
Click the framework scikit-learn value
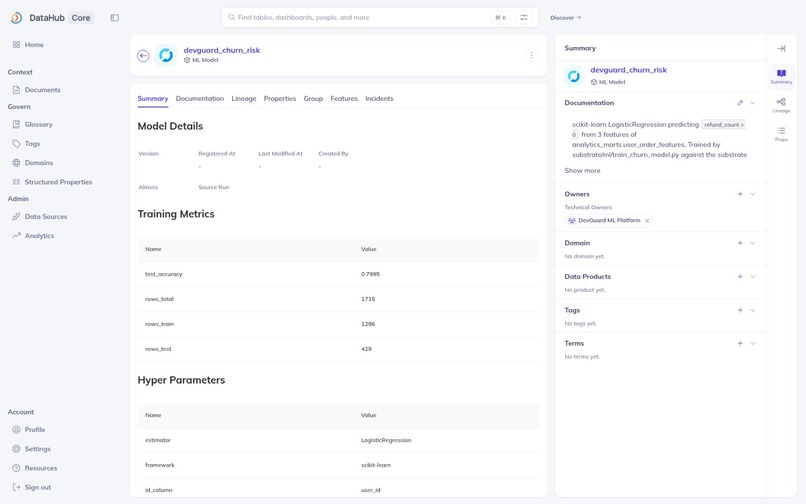pyautogui.click(x=376, y=465)
